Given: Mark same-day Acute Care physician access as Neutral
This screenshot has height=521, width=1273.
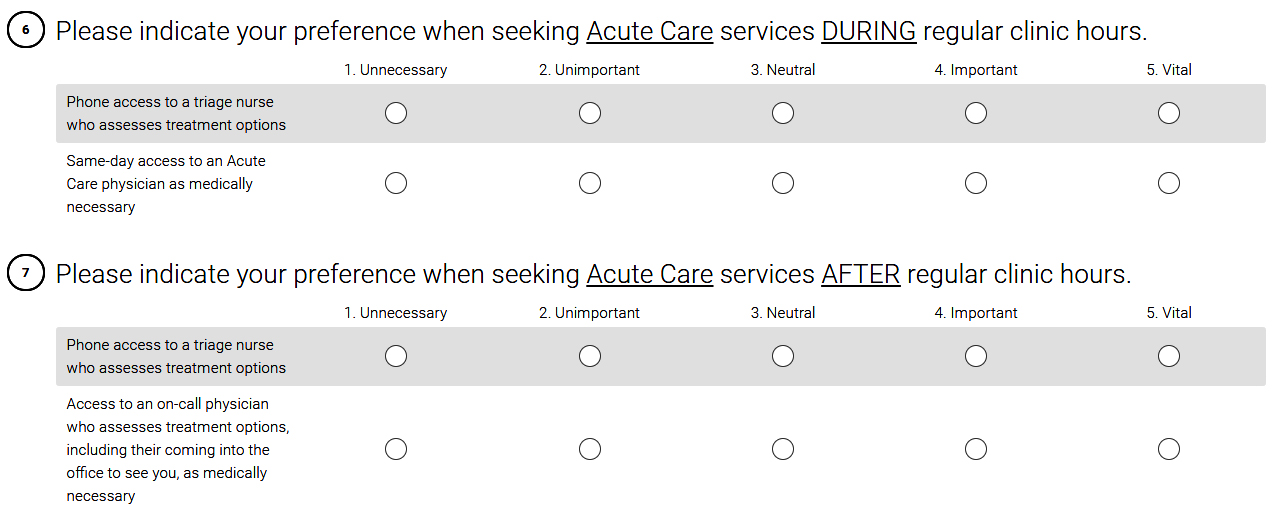Looking at the screenshot, I should [783, 183].
